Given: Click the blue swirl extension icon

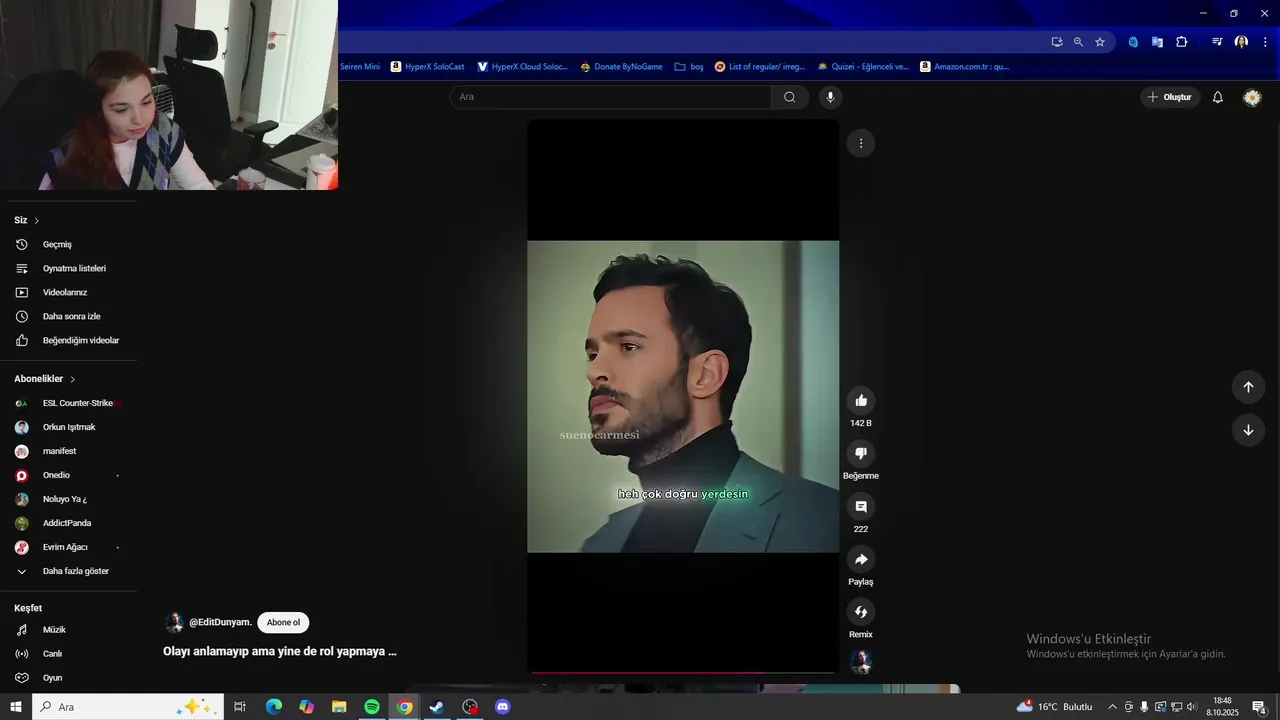Looking at the screenshot, I should tap(1133, 42).
